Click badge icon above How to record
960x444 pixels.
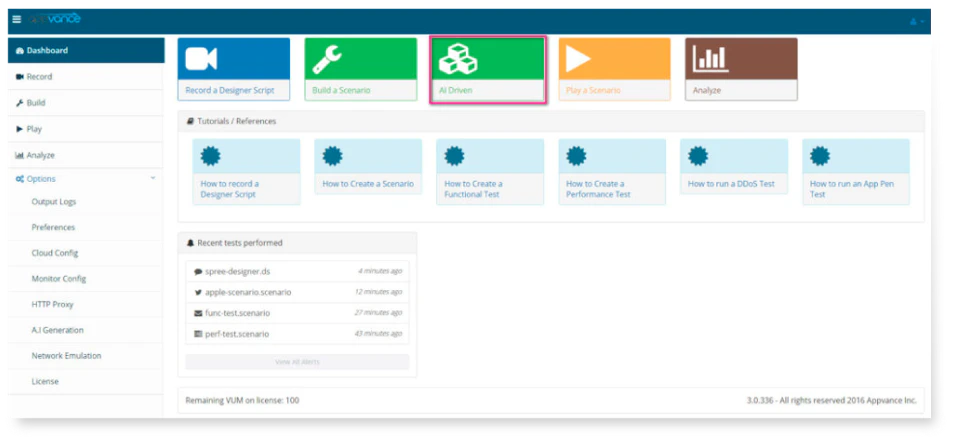[x=211, y=156]
